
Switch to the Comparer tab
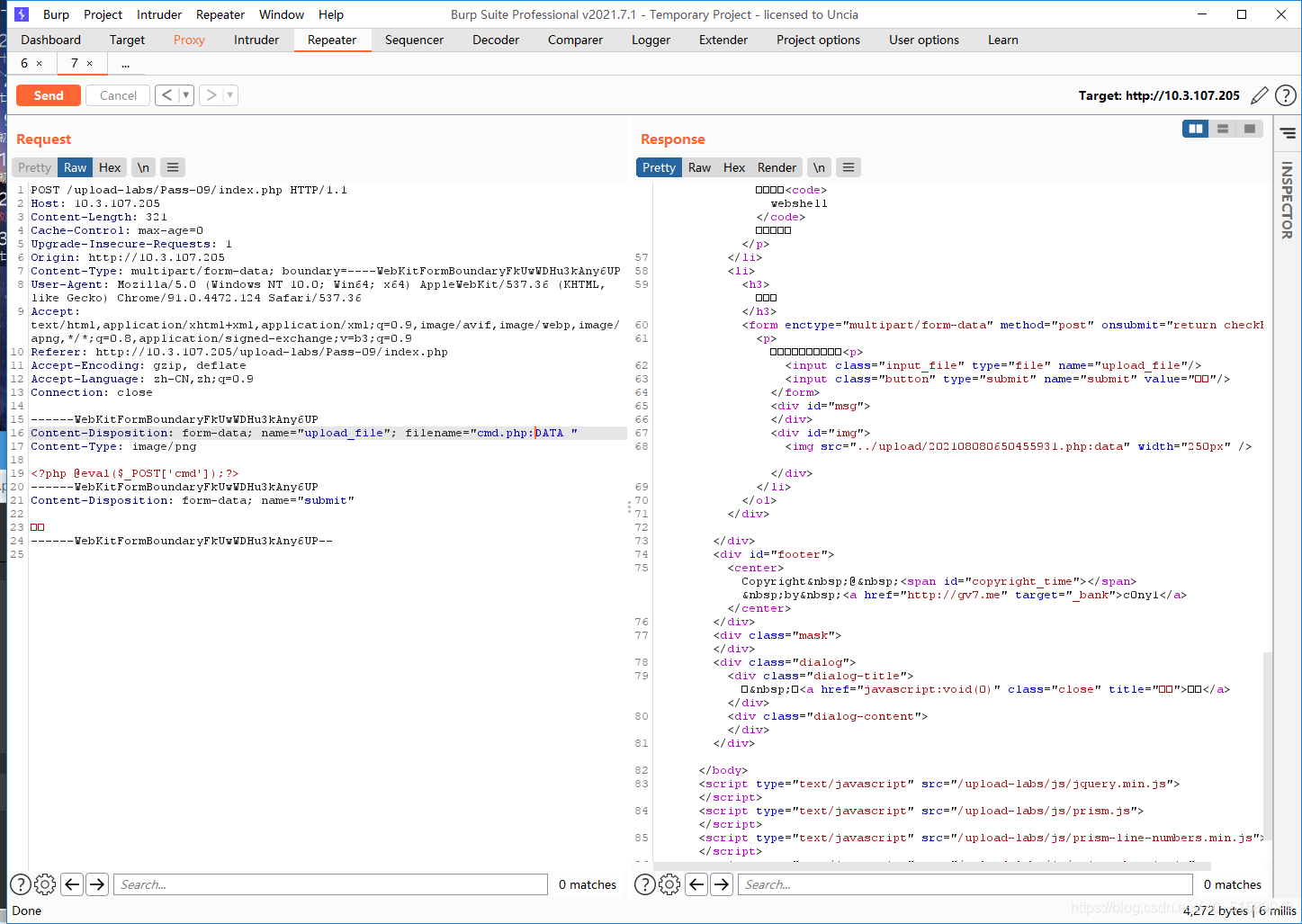click(575, 40)
